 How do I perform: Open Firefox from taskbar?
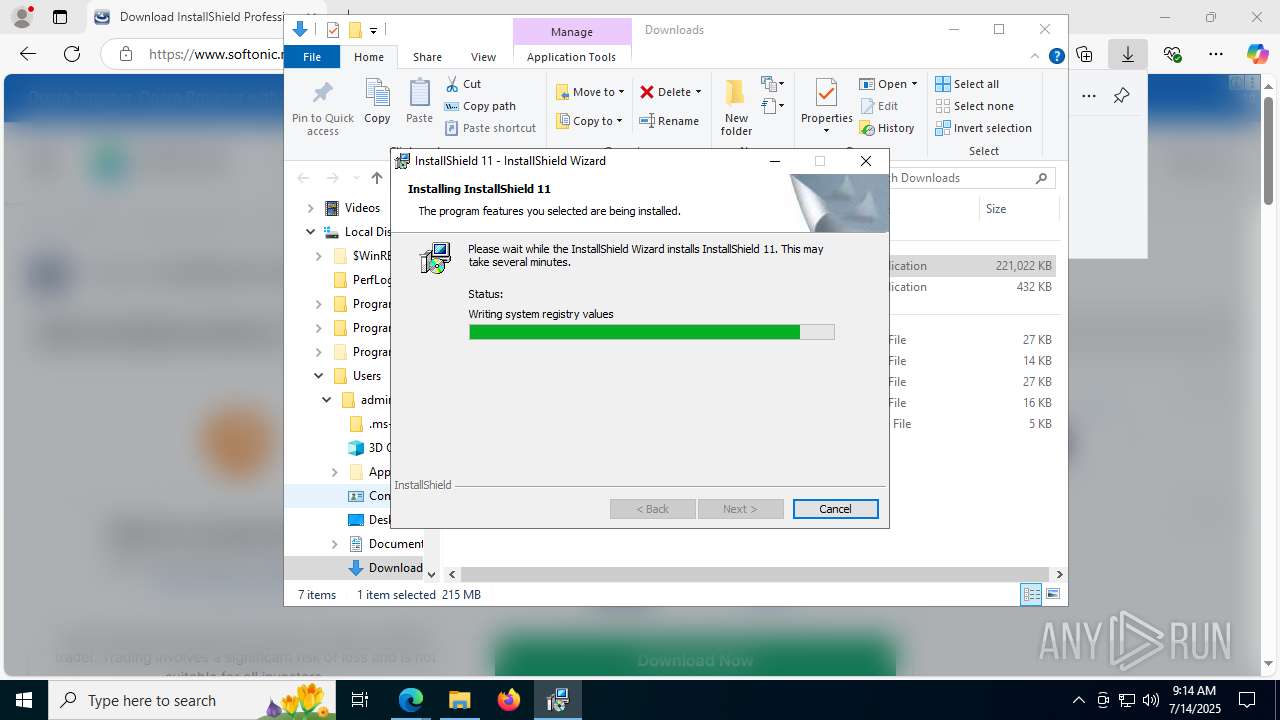(509, 700)
